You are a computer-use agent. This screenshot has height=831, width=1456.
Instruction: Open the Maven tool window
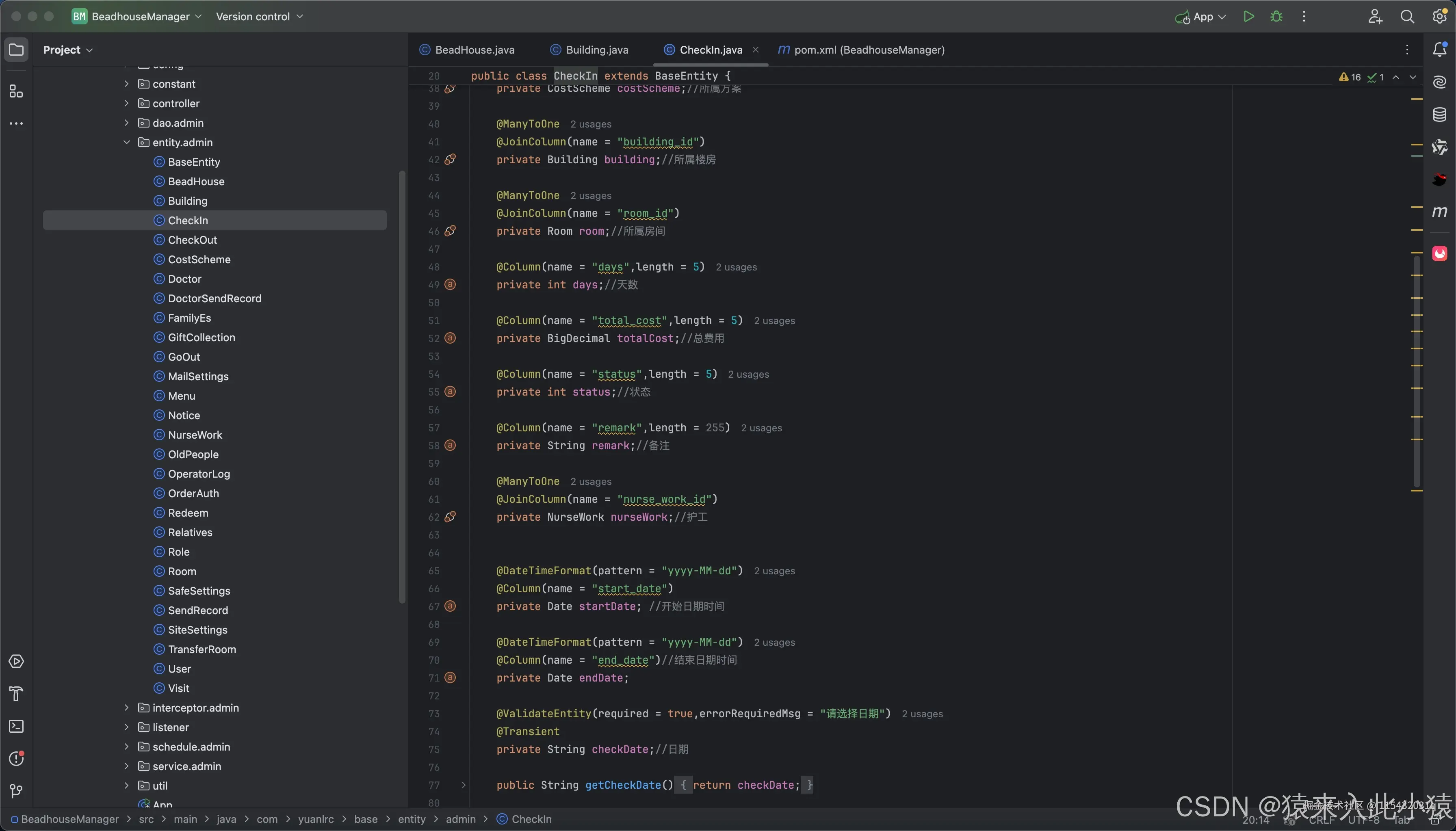[x=1439, y=212]
